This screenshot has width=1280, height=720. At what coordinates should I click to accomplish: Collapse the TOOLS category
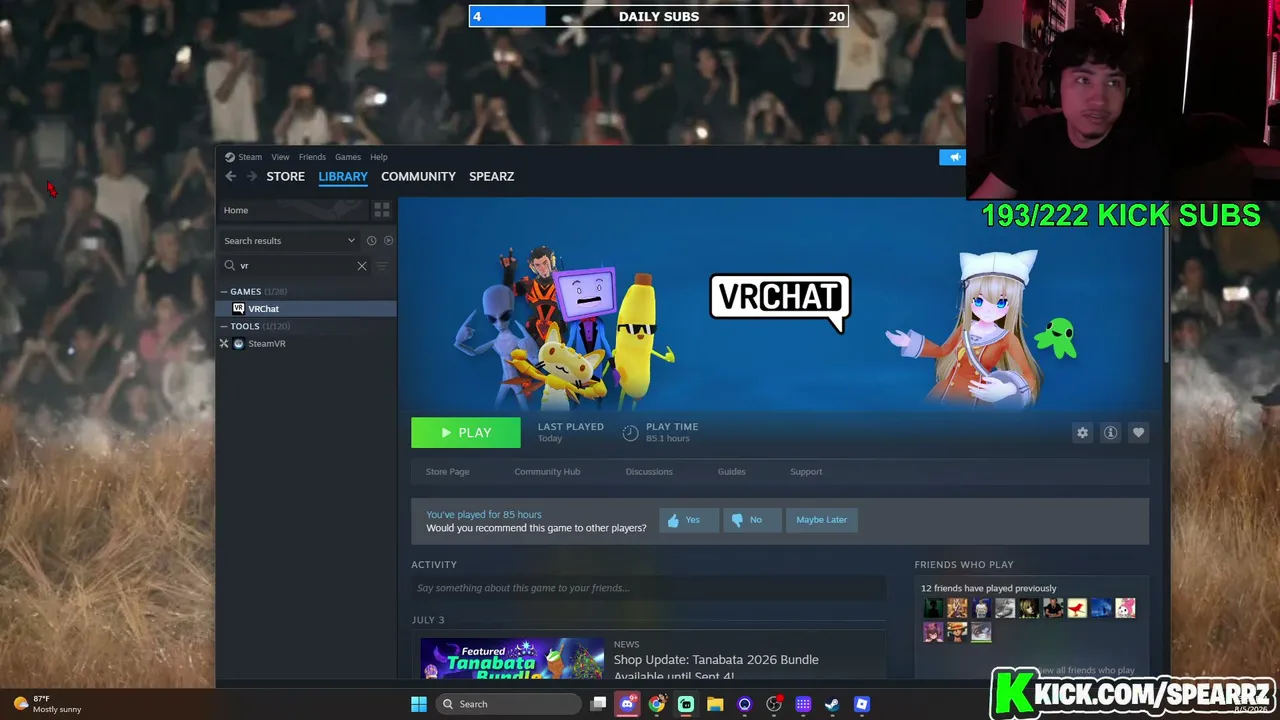point(224,327)
